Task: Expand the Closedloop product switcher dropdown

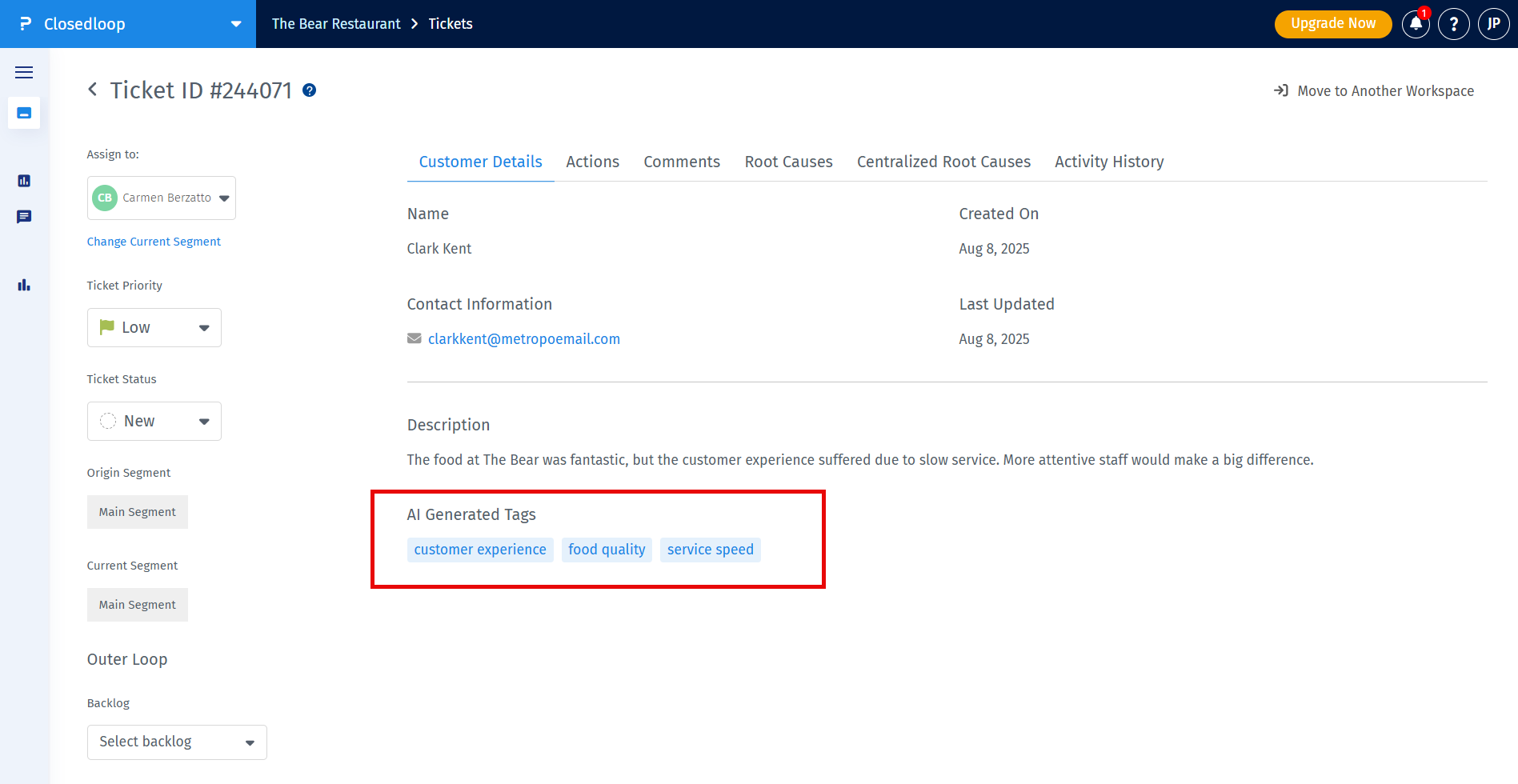Action: (x=235, y=24)
